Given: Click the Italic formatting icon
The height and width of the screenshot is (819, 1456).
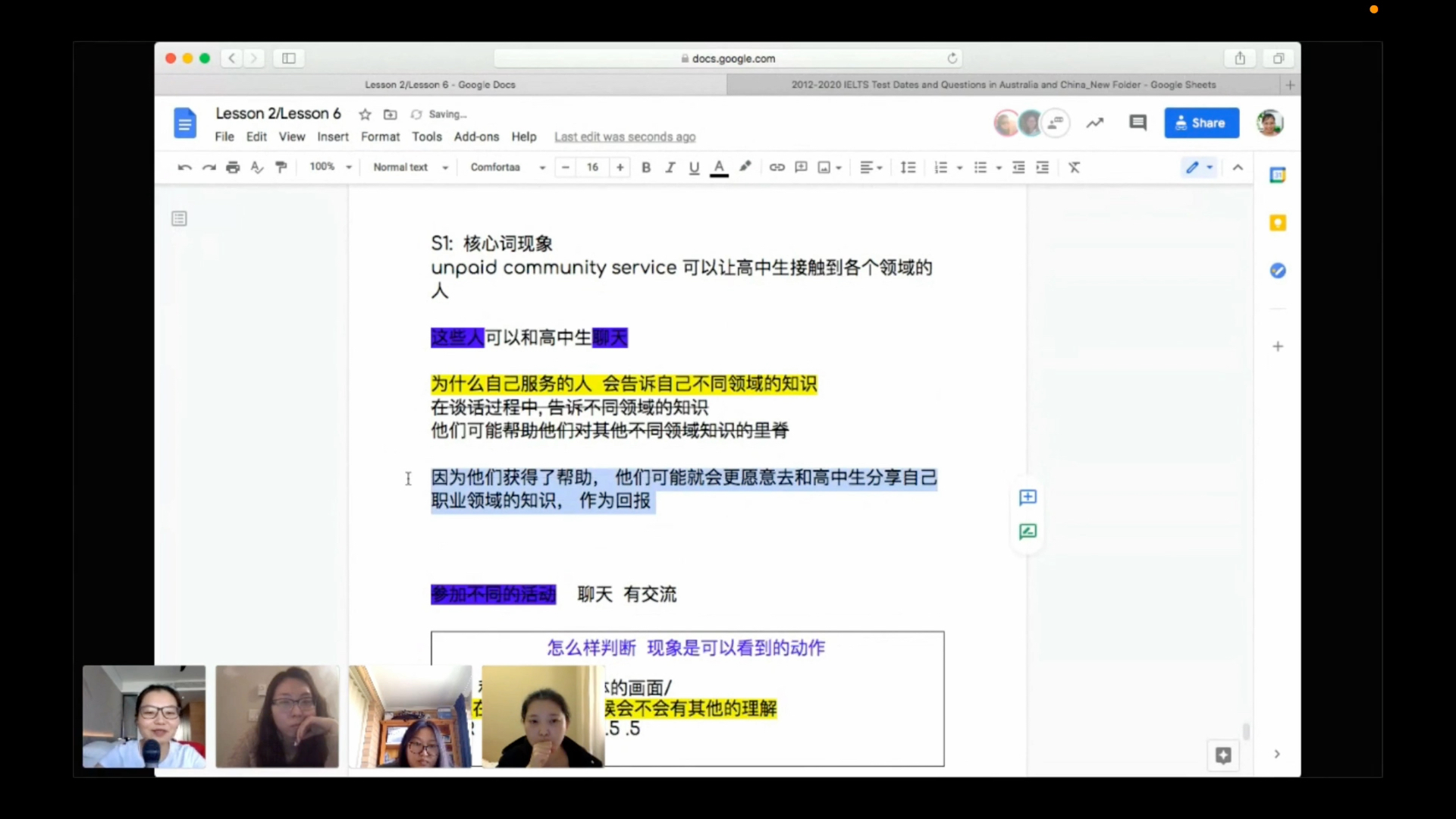Looking at the screenshot, I should (670, 167).
